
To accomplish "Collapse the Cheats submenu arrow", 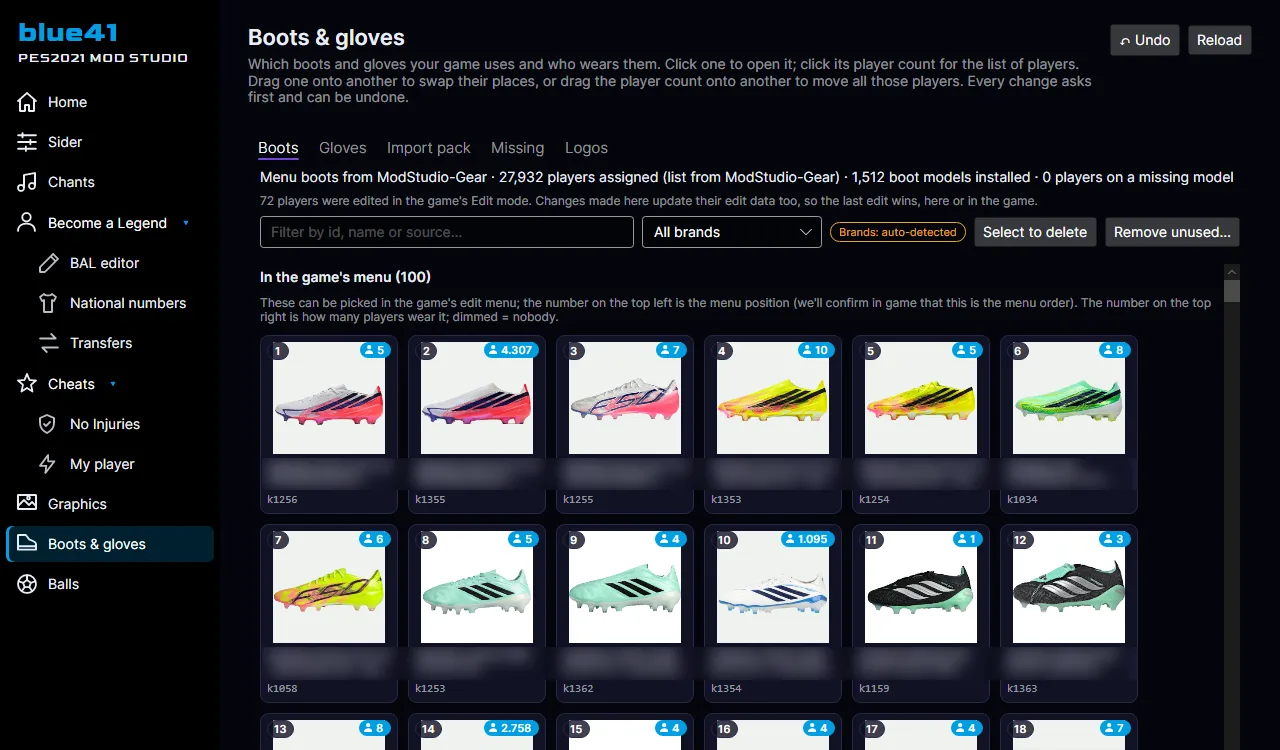I will pos(113,384).
